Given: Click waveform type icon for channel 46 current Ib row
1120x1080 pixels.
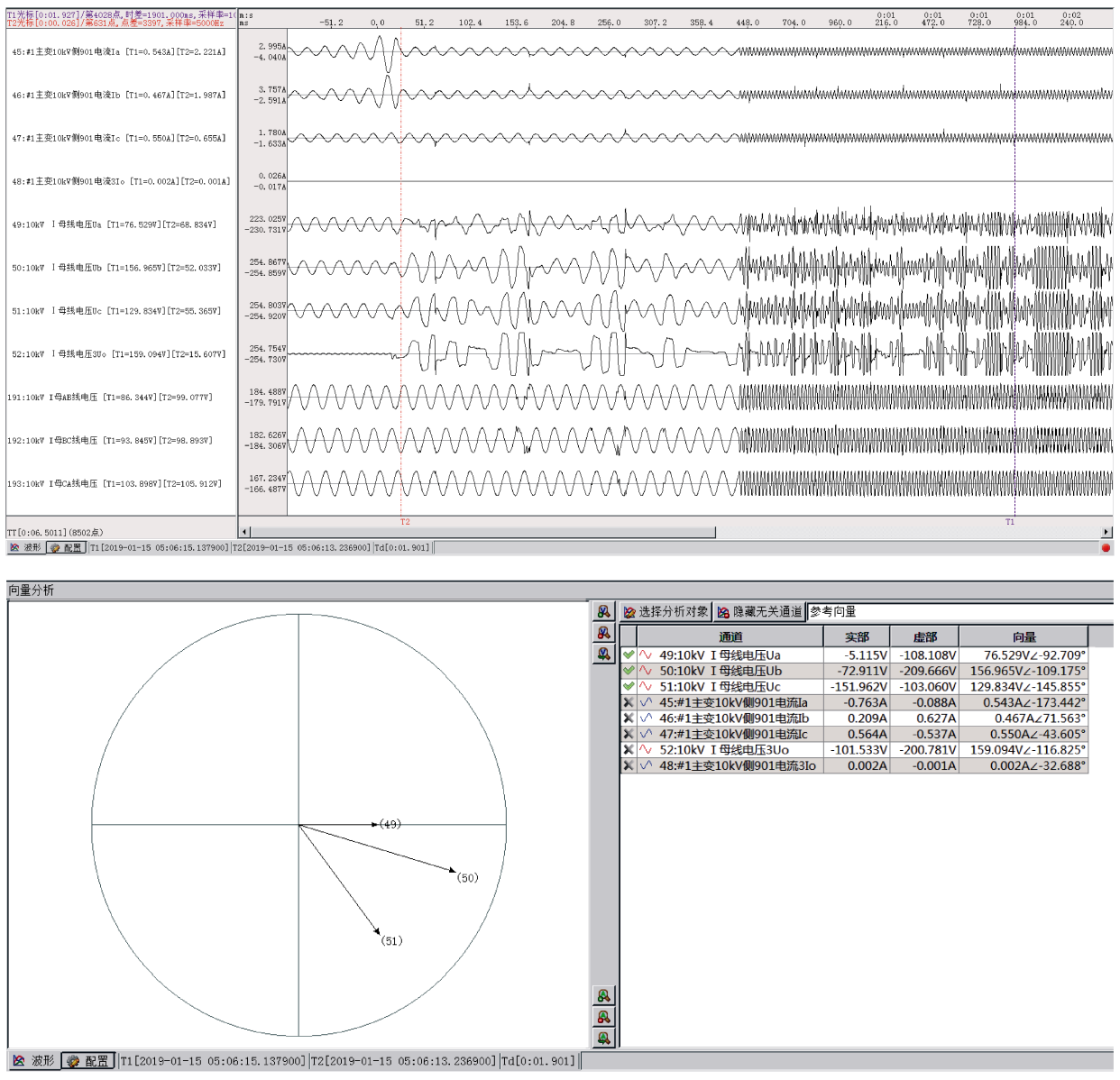Looking at the screenshot, I should tap(646, 718).
